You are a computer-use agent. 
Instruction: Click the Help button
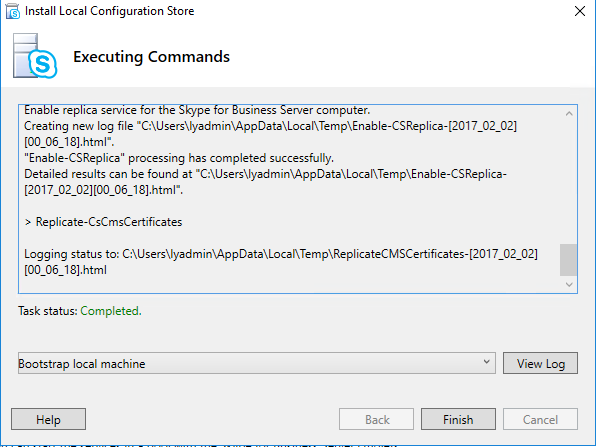48,419
